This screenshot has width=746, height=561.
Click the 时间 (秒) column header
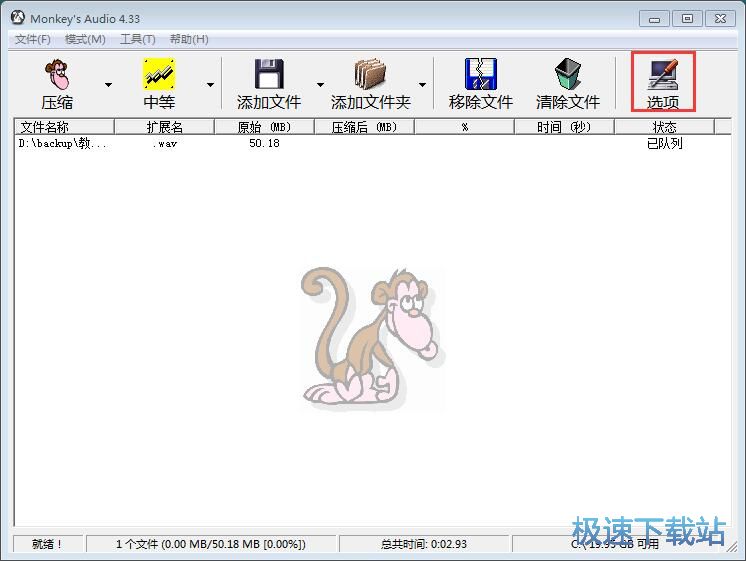point(564,127)
